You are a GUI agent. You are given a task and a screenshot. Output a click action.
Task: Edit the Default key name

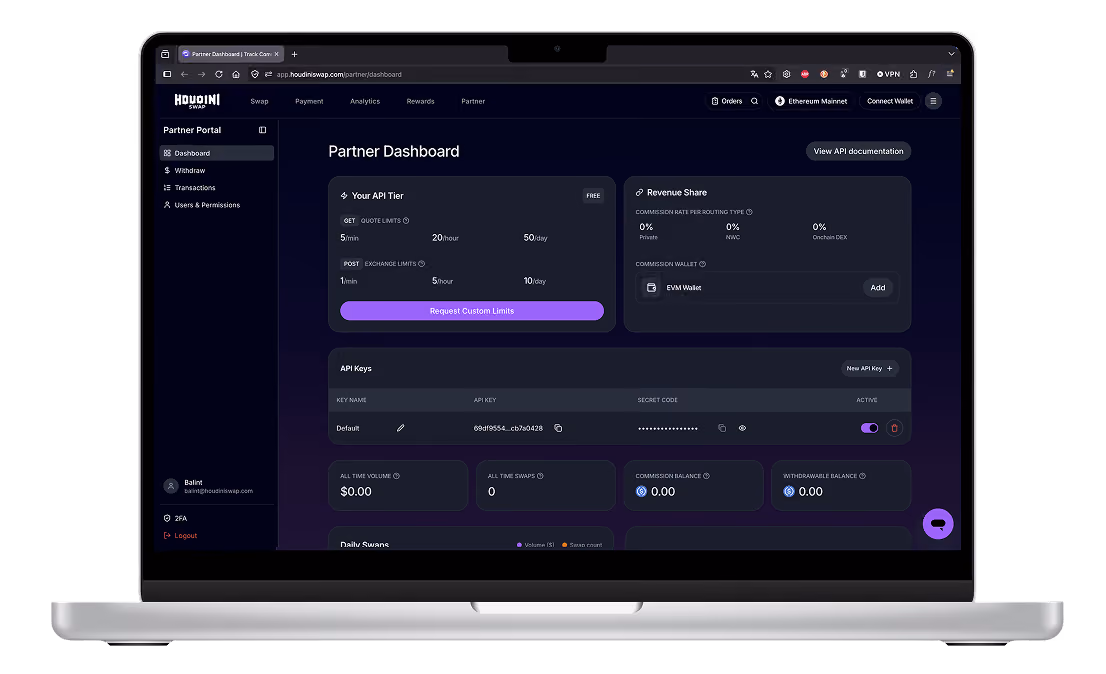tap(401, 428)
